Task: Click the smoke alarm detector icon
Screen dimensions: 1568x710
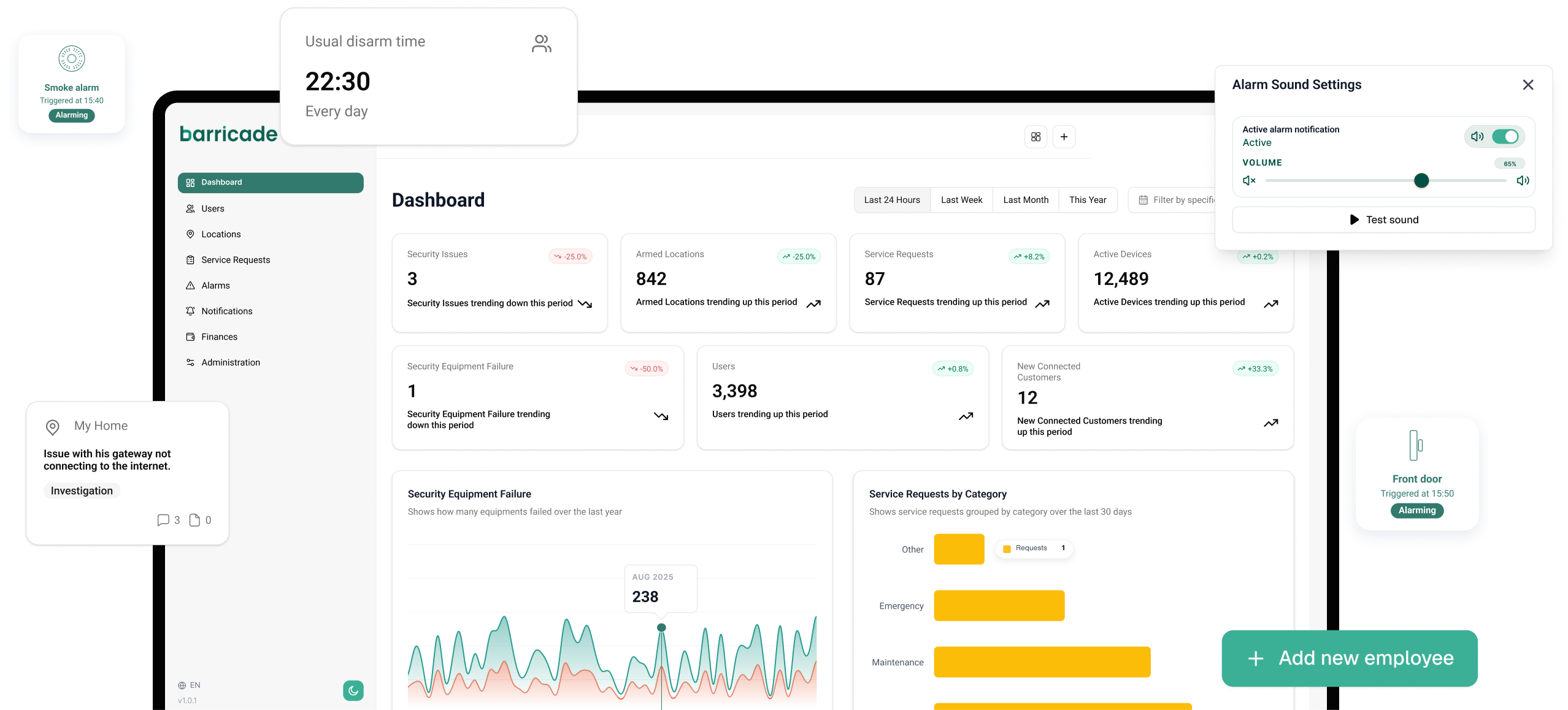Action: point(72,59)
